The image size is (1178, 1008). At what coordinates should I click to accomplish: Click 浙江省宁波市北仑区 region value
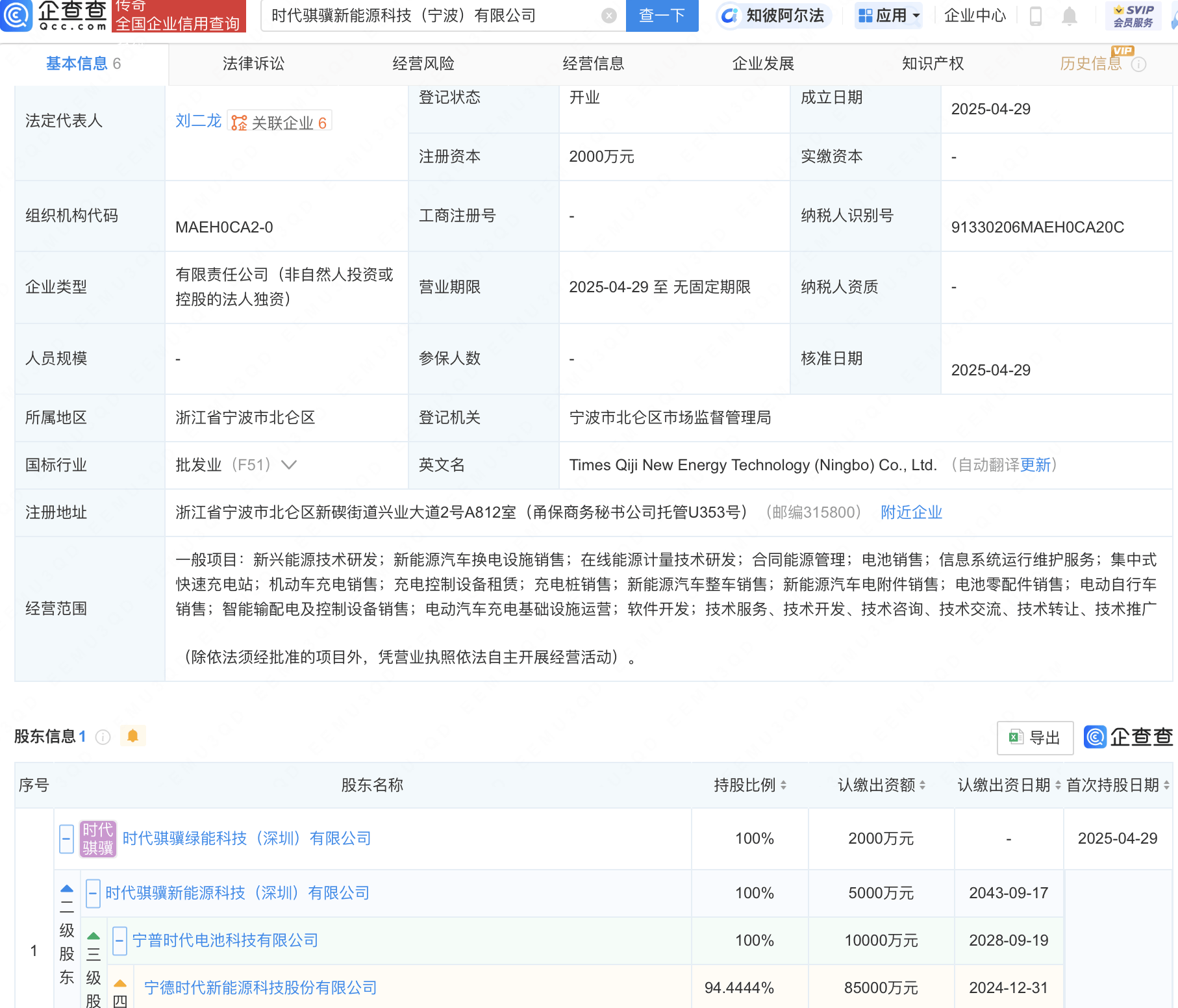245,418
